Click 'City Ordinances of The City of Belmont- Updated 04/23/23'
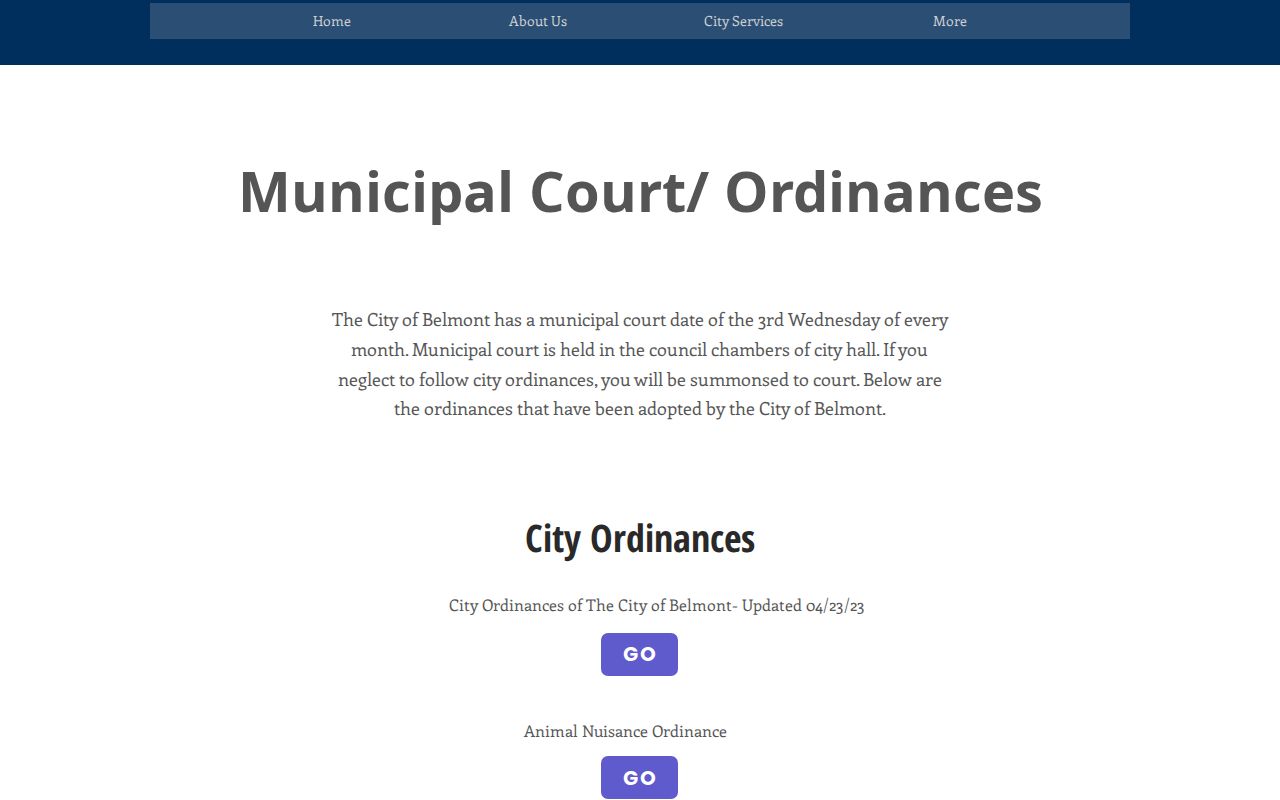This screenshot has width=1280, height=800. click(656, 605)
